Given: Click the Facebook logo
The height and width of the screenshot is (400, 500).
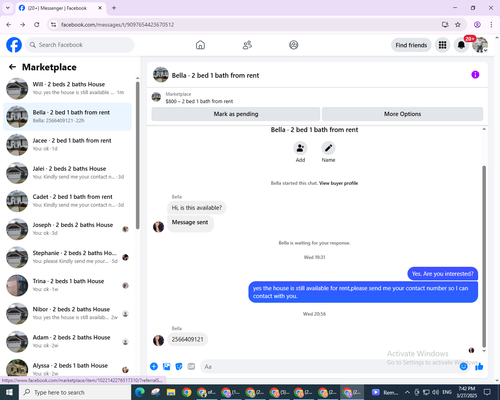Looking at the screenshot, I should point(14,45).
